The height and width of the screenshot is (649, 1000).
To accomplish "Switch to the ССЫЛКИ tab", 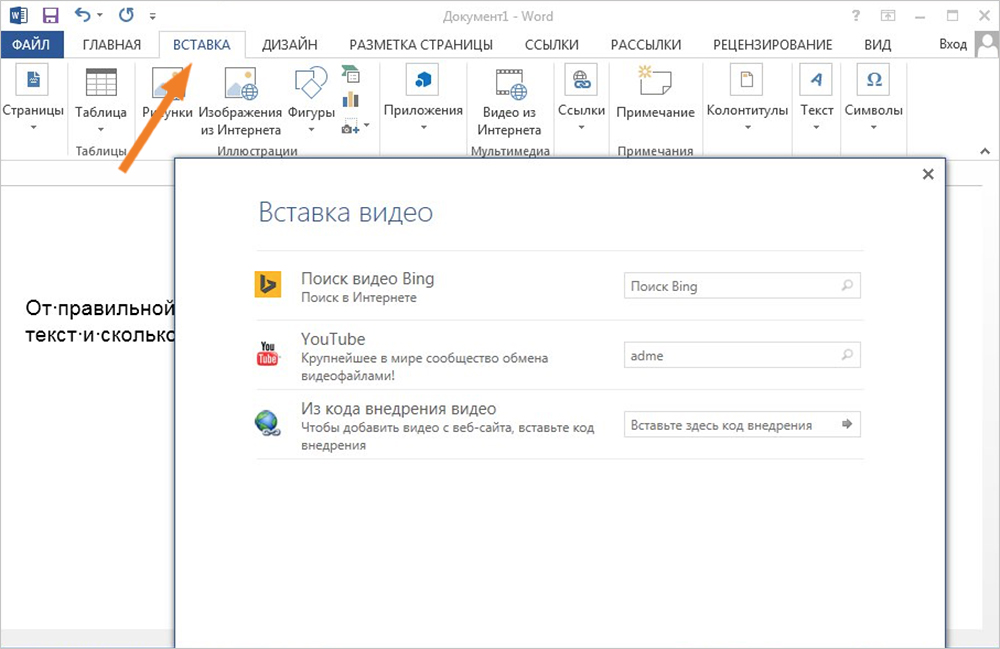I will [x=552, y=45].
